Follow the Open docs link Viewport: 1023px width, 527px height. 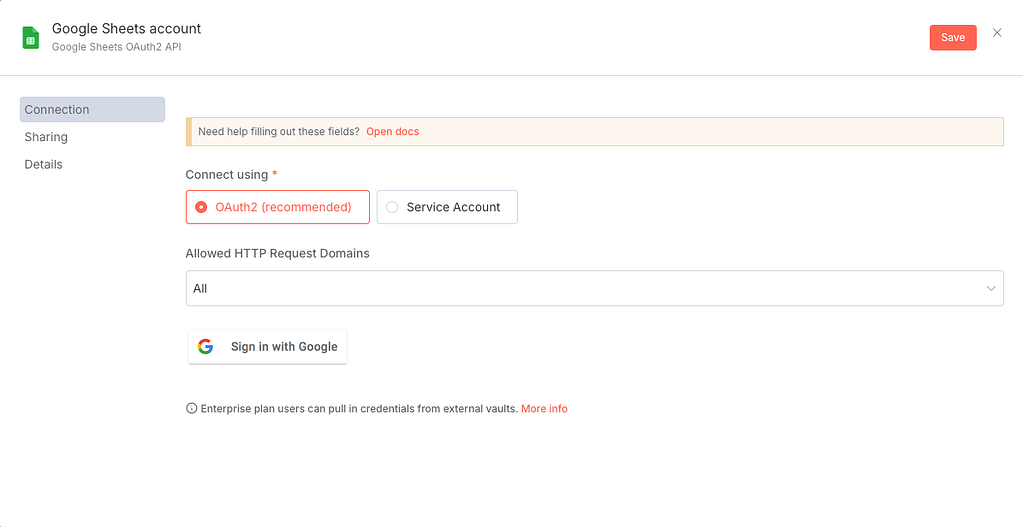[392, 132]
